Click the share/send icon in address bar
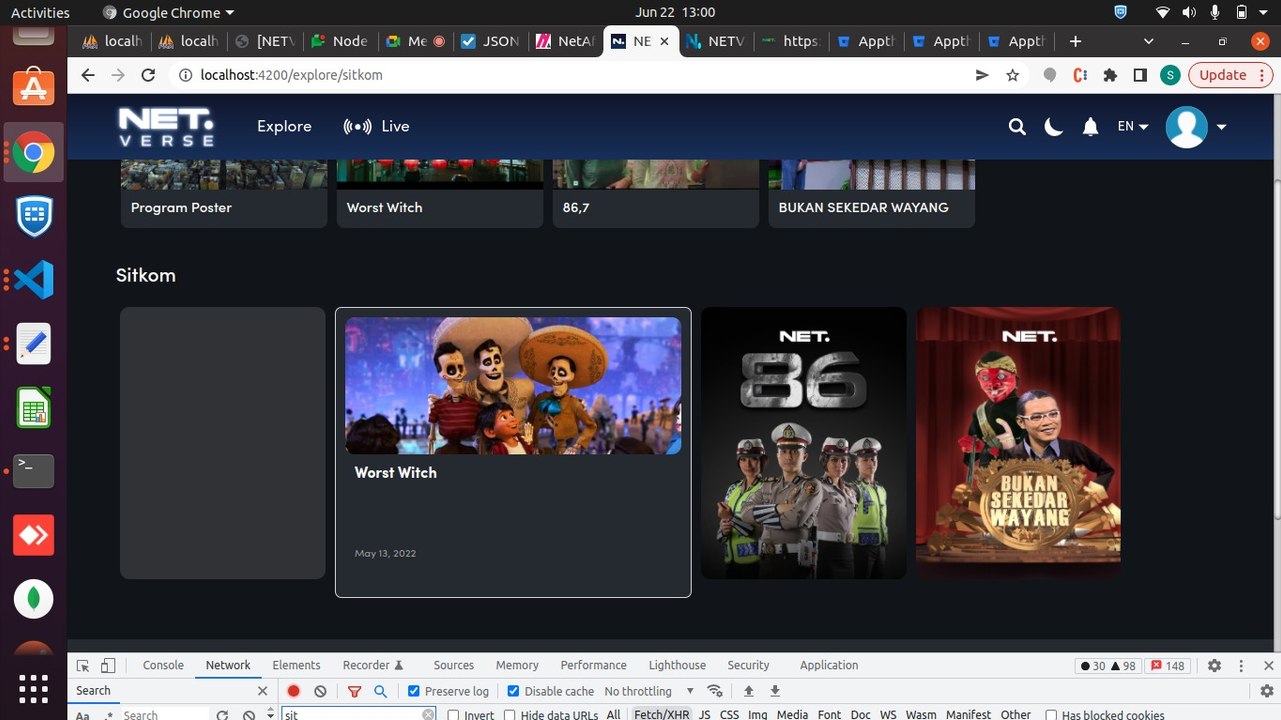 (x=982, y=75)
